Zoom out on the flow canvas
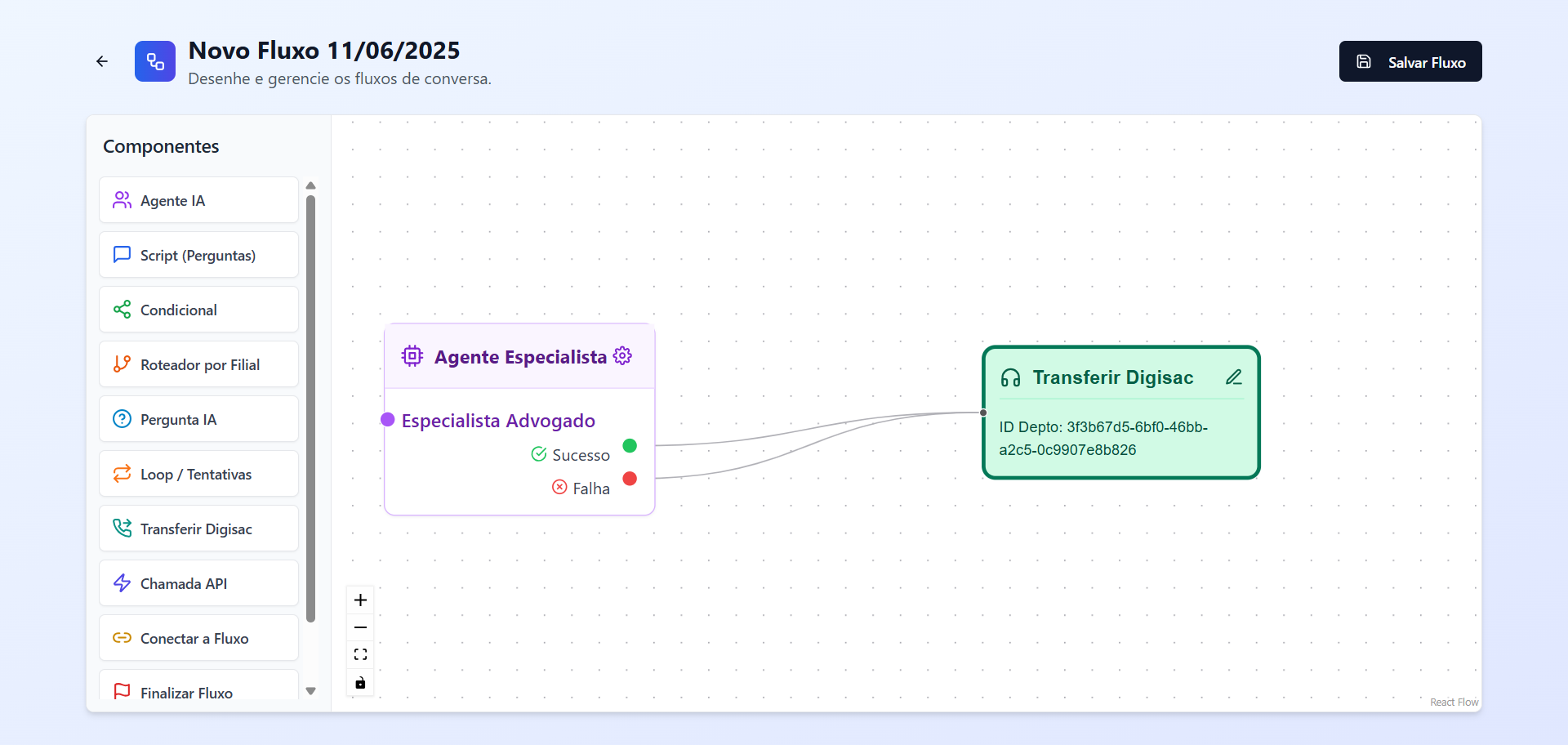1568x745 pixels. click(x=360, y=627)
